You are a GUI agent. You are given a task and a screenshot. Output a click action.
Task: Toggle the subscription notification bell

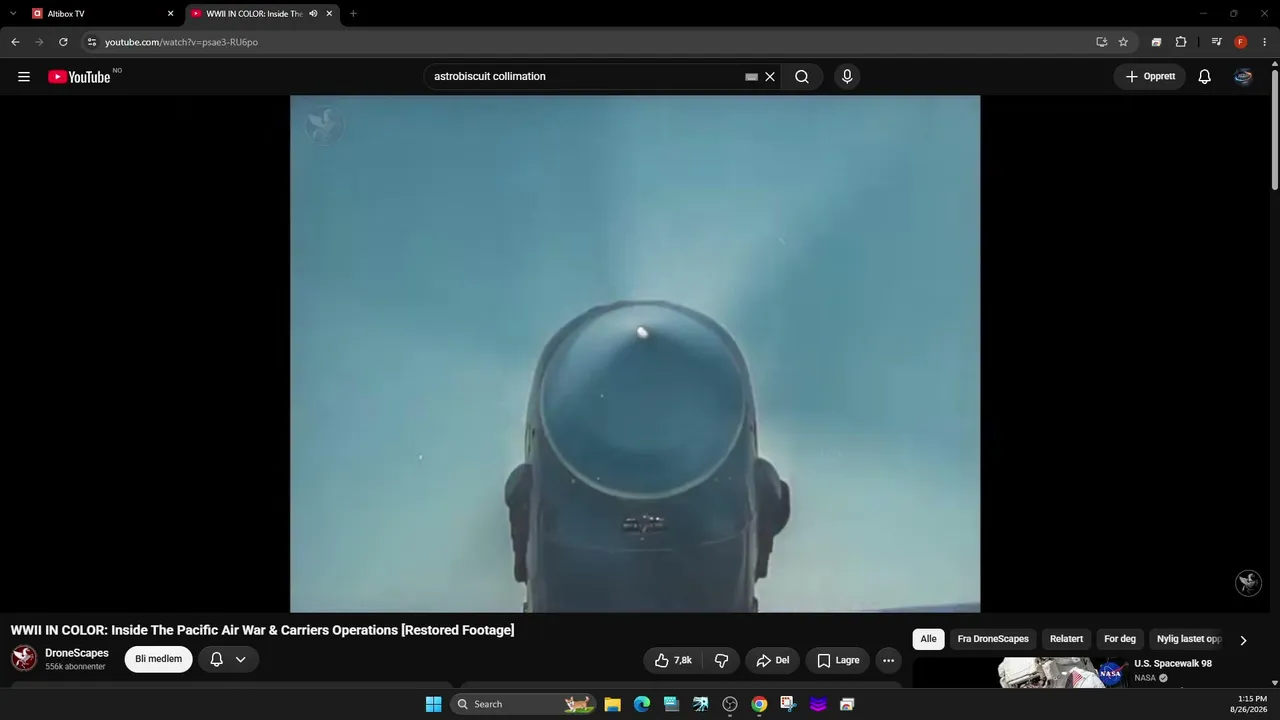point(216,659)
